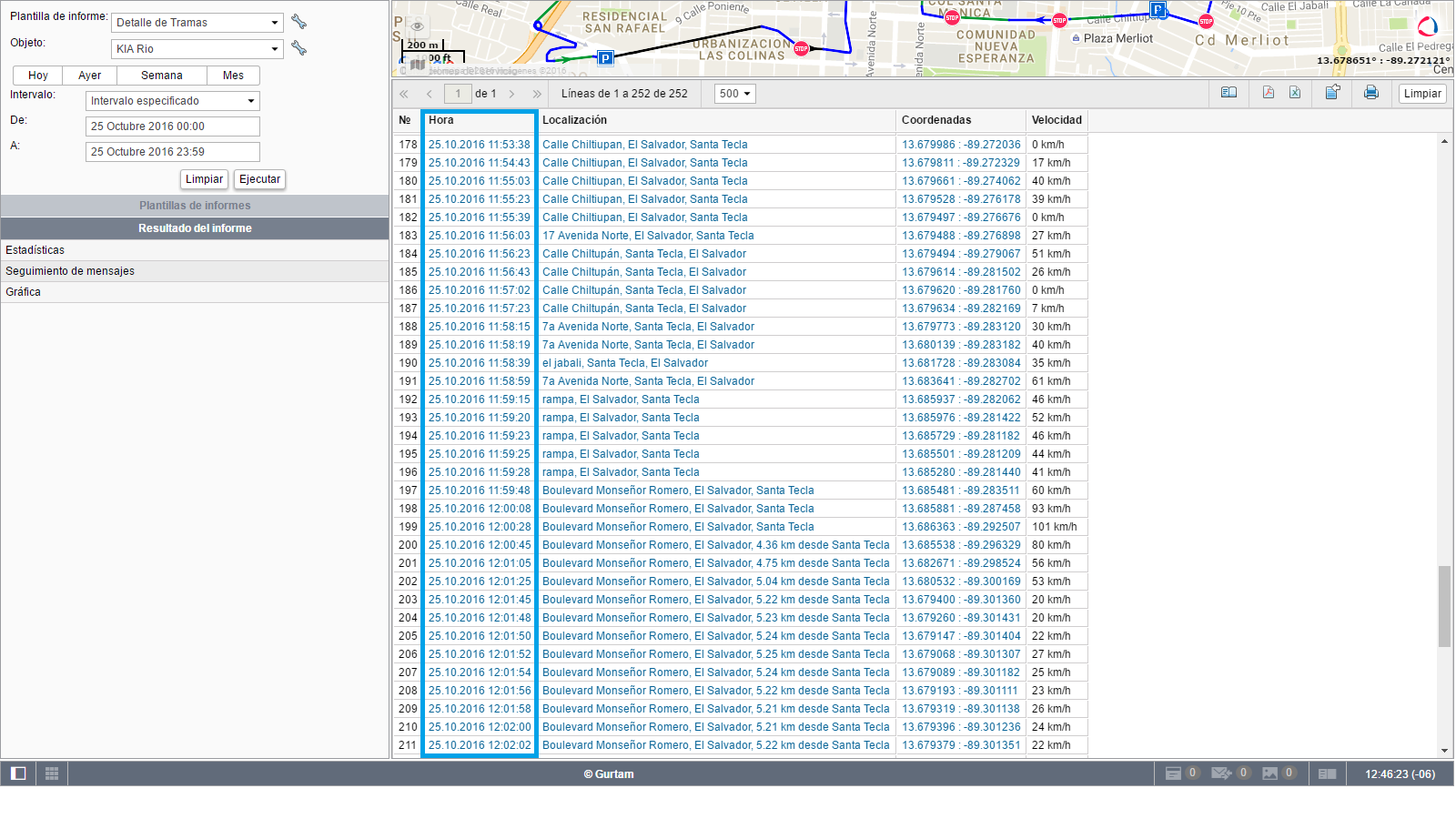Screen dimensions: 1456x819
Task: Toggle the left panel layout button
Action: click(18, 773)
